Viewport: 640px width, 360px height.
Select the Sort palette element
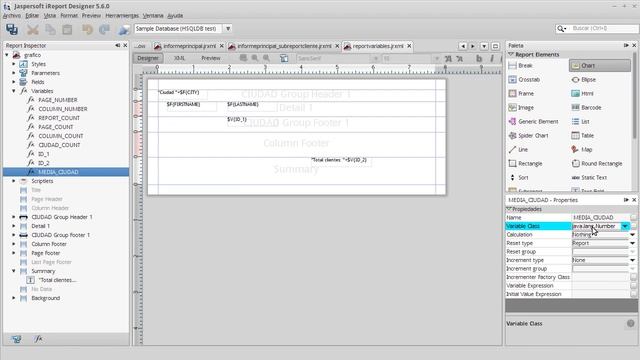coord(519,178)
